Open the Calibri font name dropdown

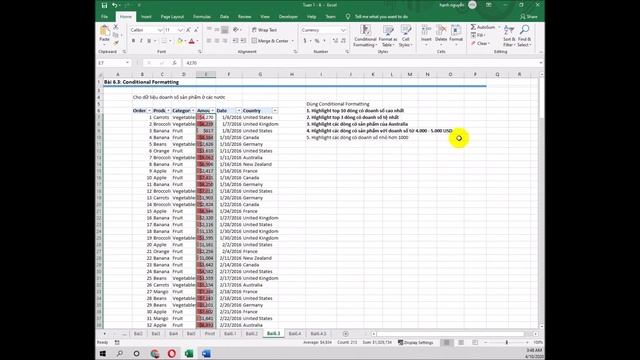(160, 30)
